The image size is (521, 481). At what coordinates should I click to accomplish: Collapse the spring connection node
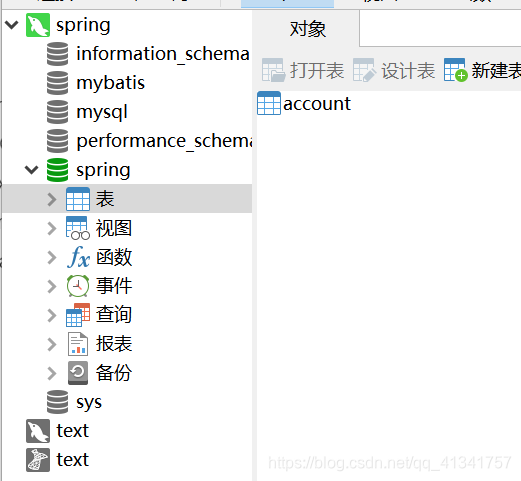(12, 25)
